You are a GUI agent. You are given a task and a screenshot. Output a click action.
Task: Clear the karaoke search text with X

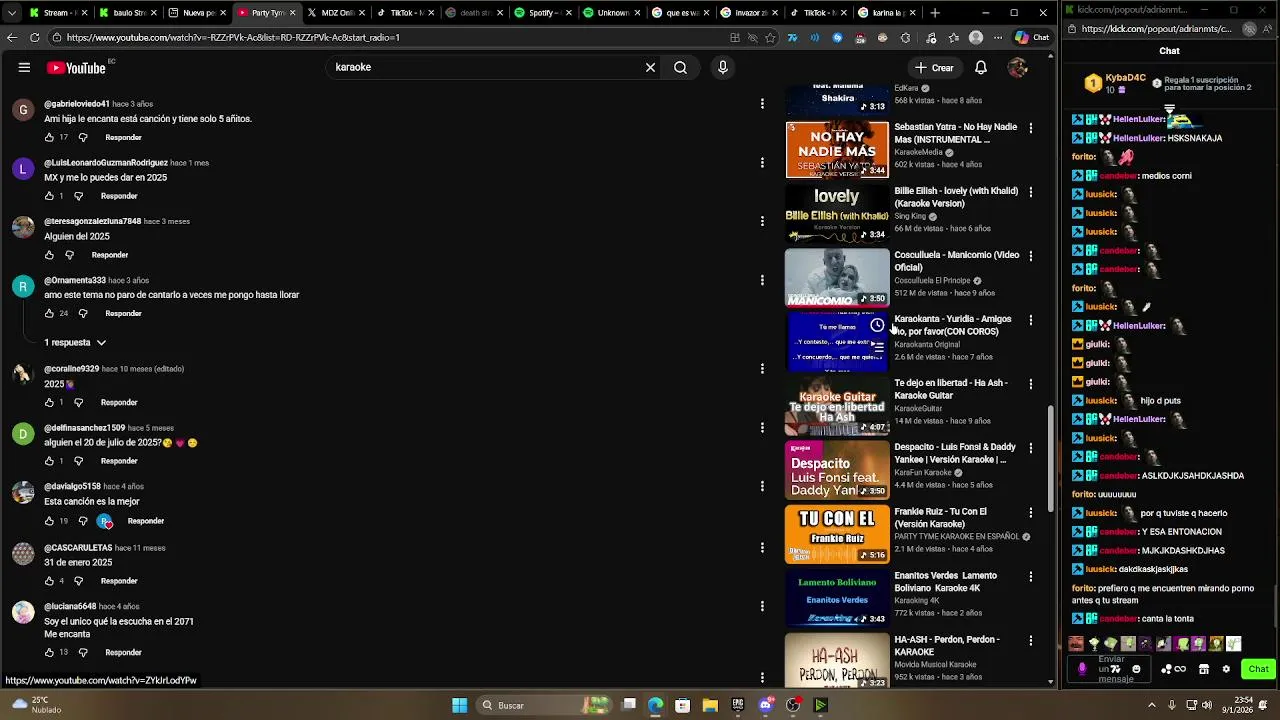(650, 67)
